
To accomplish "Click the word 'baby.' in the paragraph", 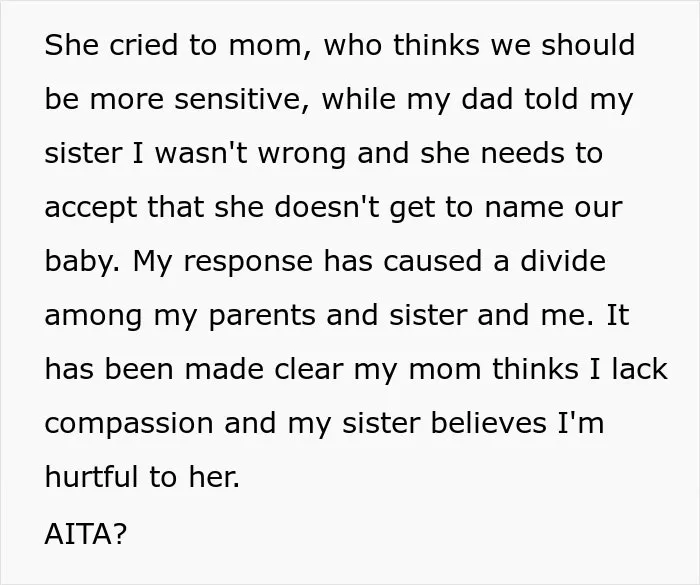I will tap(82, 263).
